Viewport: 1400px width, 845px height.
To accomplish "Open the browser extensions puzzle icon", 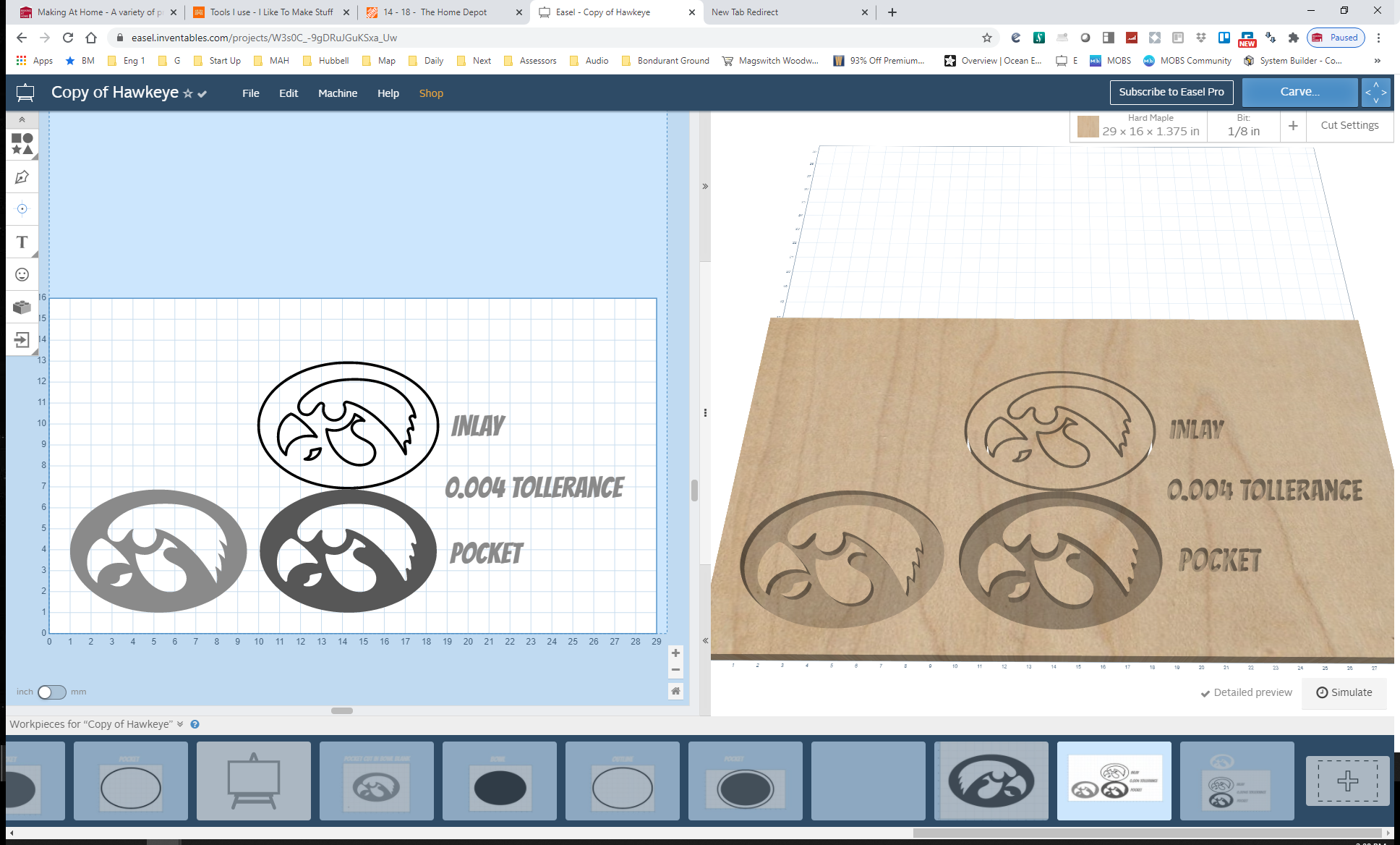I will click(x=1294, y=38).
